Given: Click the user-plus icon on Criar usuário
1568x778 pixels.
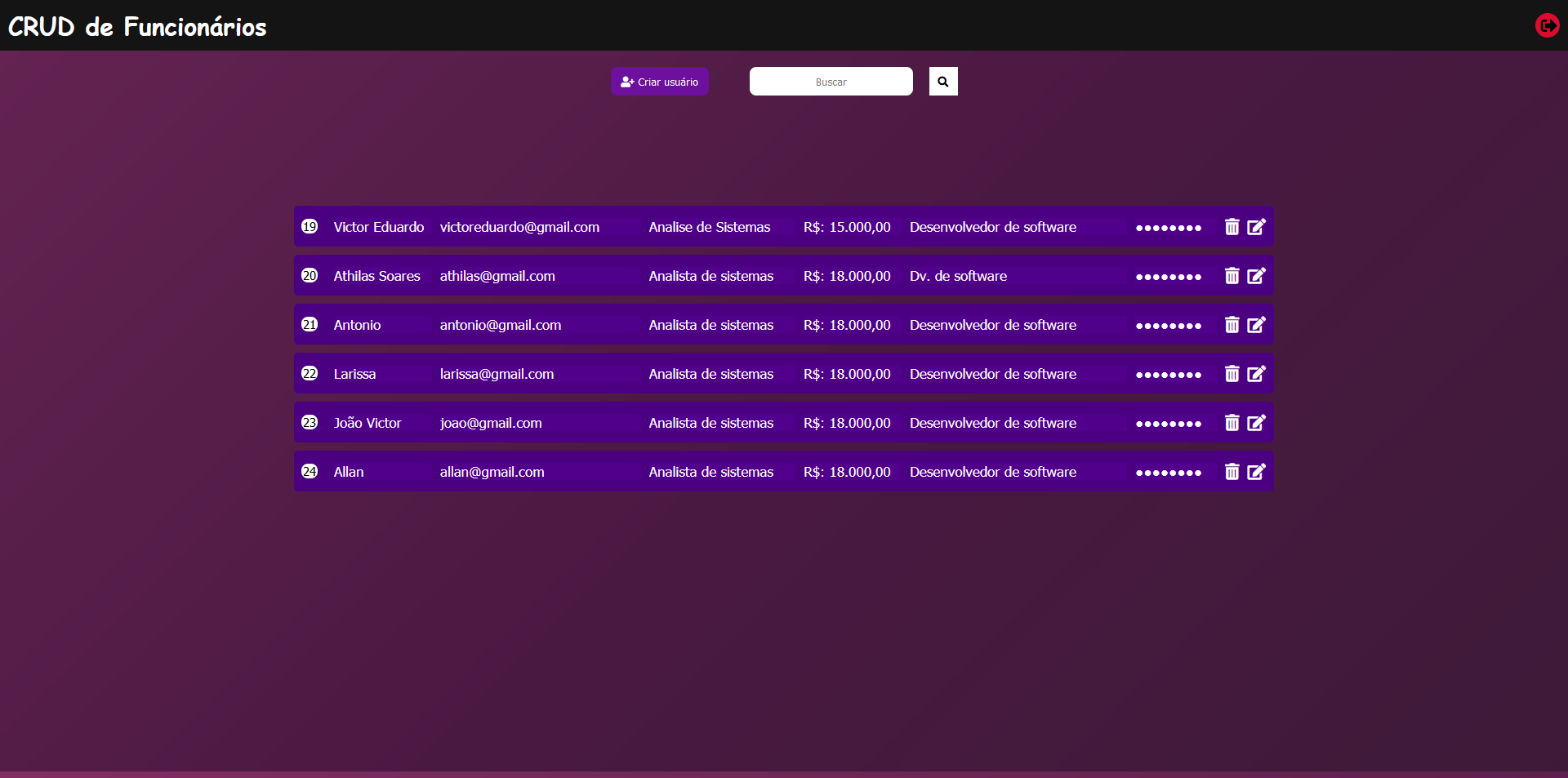Looking at the screenshot, I should tap(626, 81).
